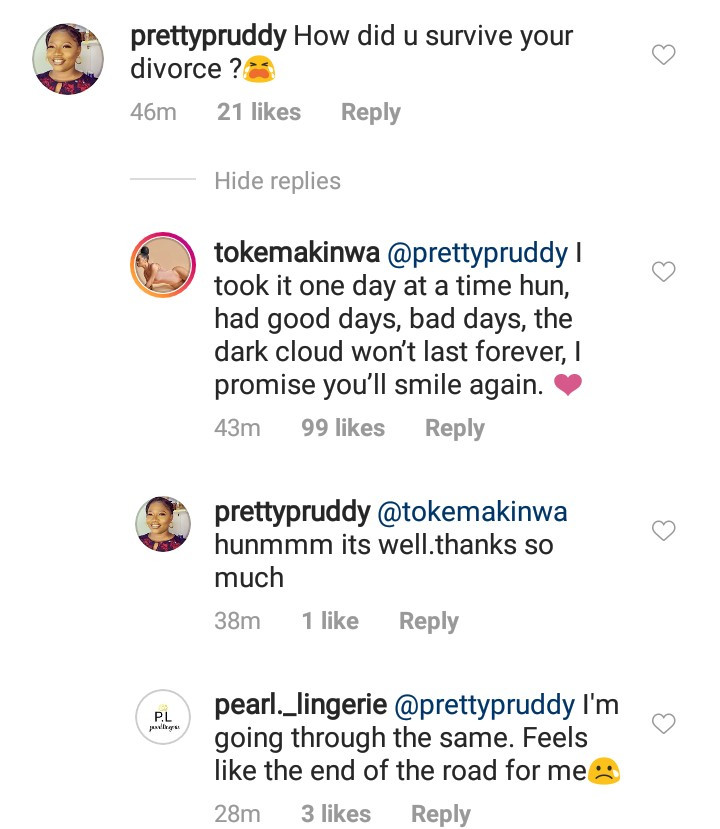Like prettypruddy's divorce question comment

click(664, 55)
